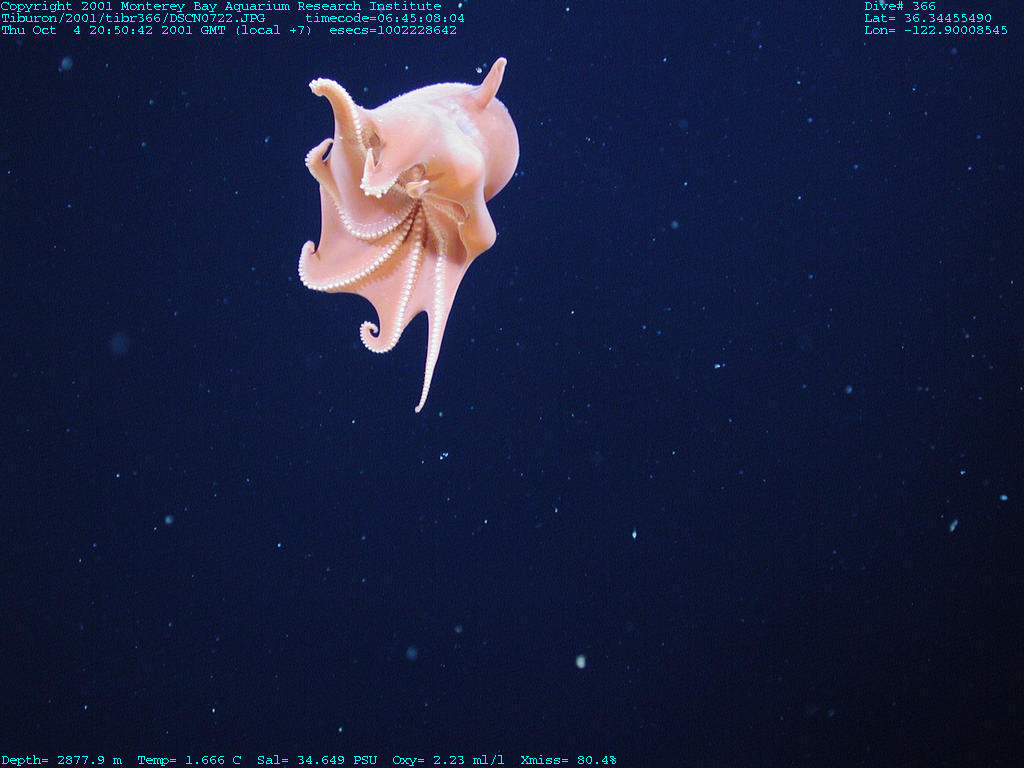
Task: Click the DSCN0722.JPG file path text
Action: coord(133,18)
